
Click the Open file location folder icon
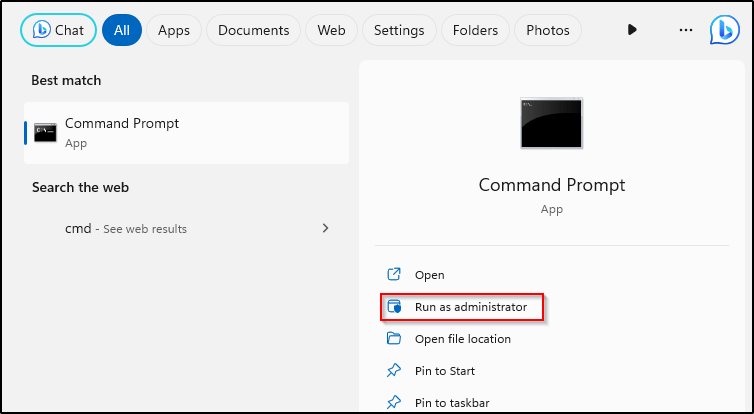(x=394, y=339)
